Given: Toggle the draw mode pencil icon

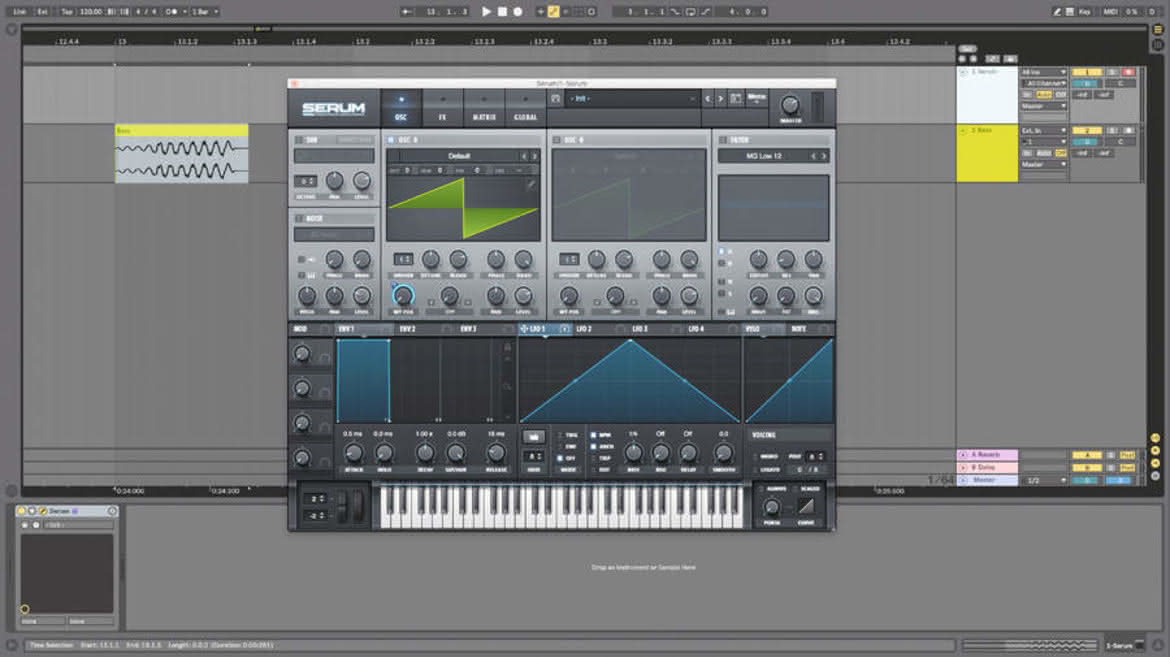Looking at the screenshot, I should pos(1057,11).
